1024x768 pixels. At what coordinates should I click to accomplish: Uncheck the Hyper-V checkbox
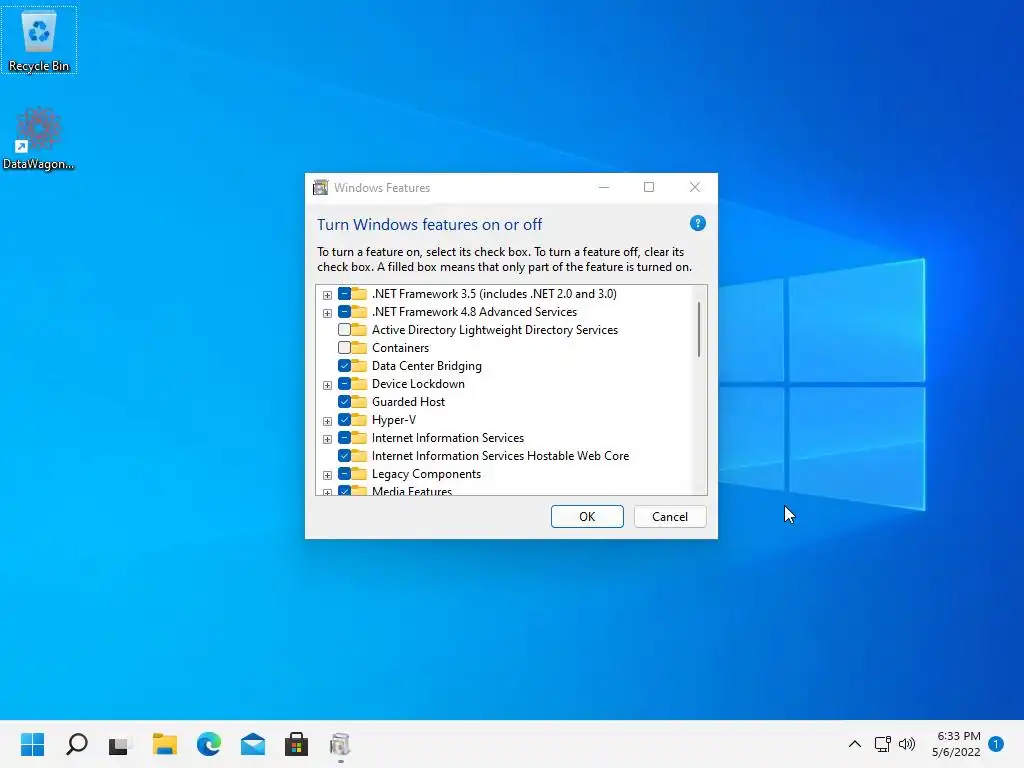(344, 419)
